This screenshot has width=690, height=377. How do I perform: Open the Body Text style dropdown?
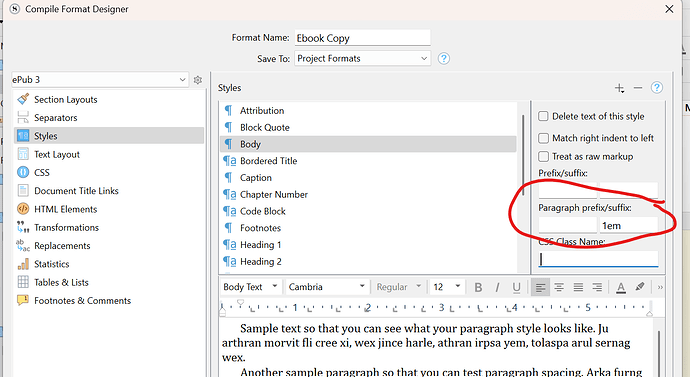pyautogui.click(x=250, y=287)
